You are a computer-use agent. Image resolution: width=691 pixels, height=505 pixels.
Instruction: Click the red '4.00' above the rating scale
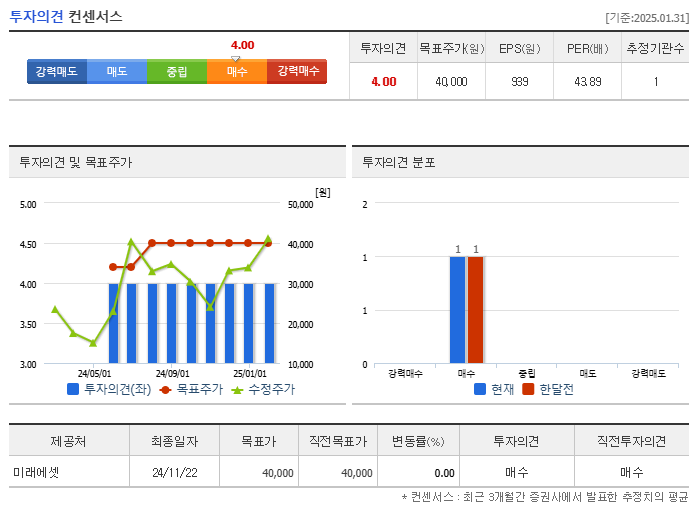coord(242,45)
